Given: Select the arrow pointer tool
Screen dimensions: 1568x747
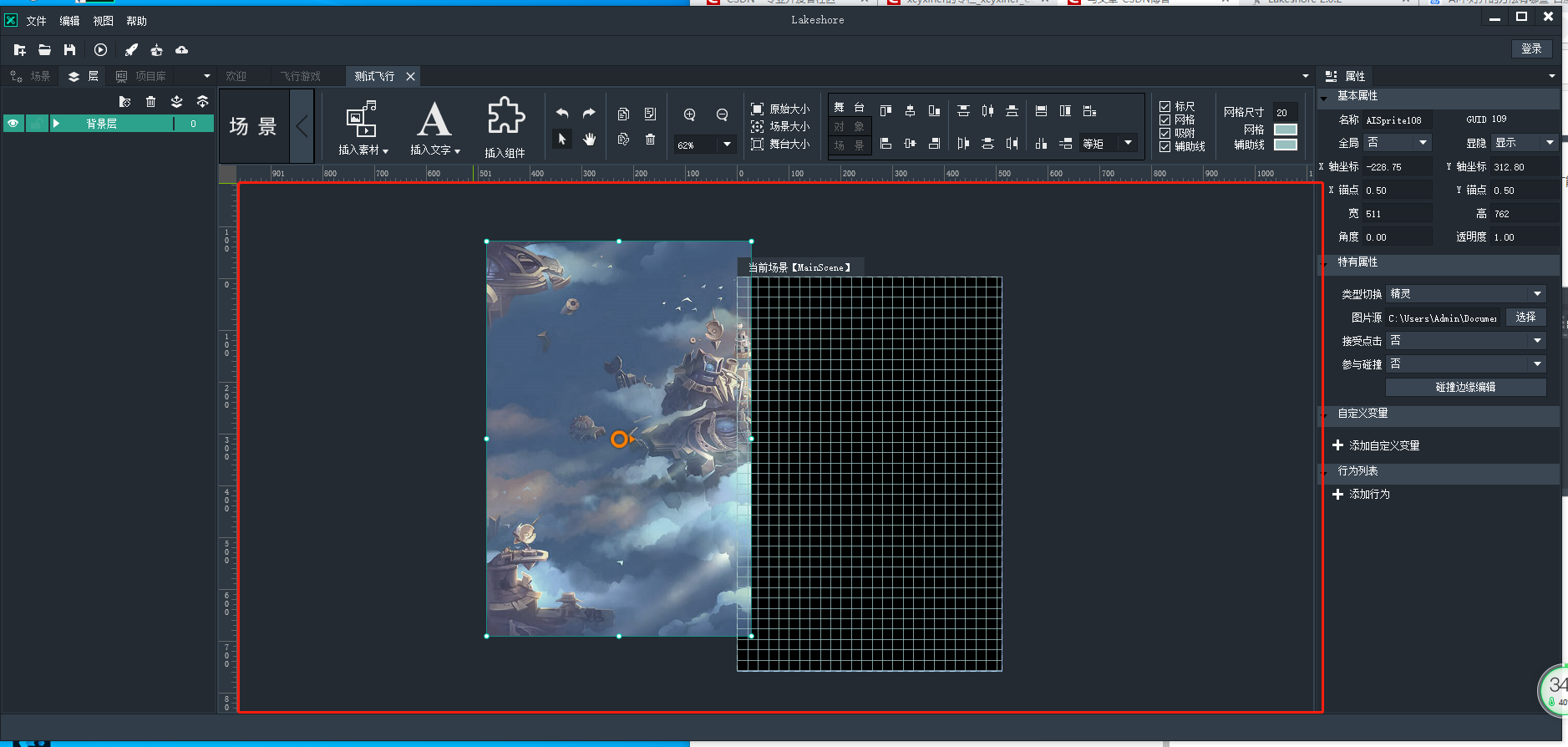Looking at the screenshot, I should (562, 140).
